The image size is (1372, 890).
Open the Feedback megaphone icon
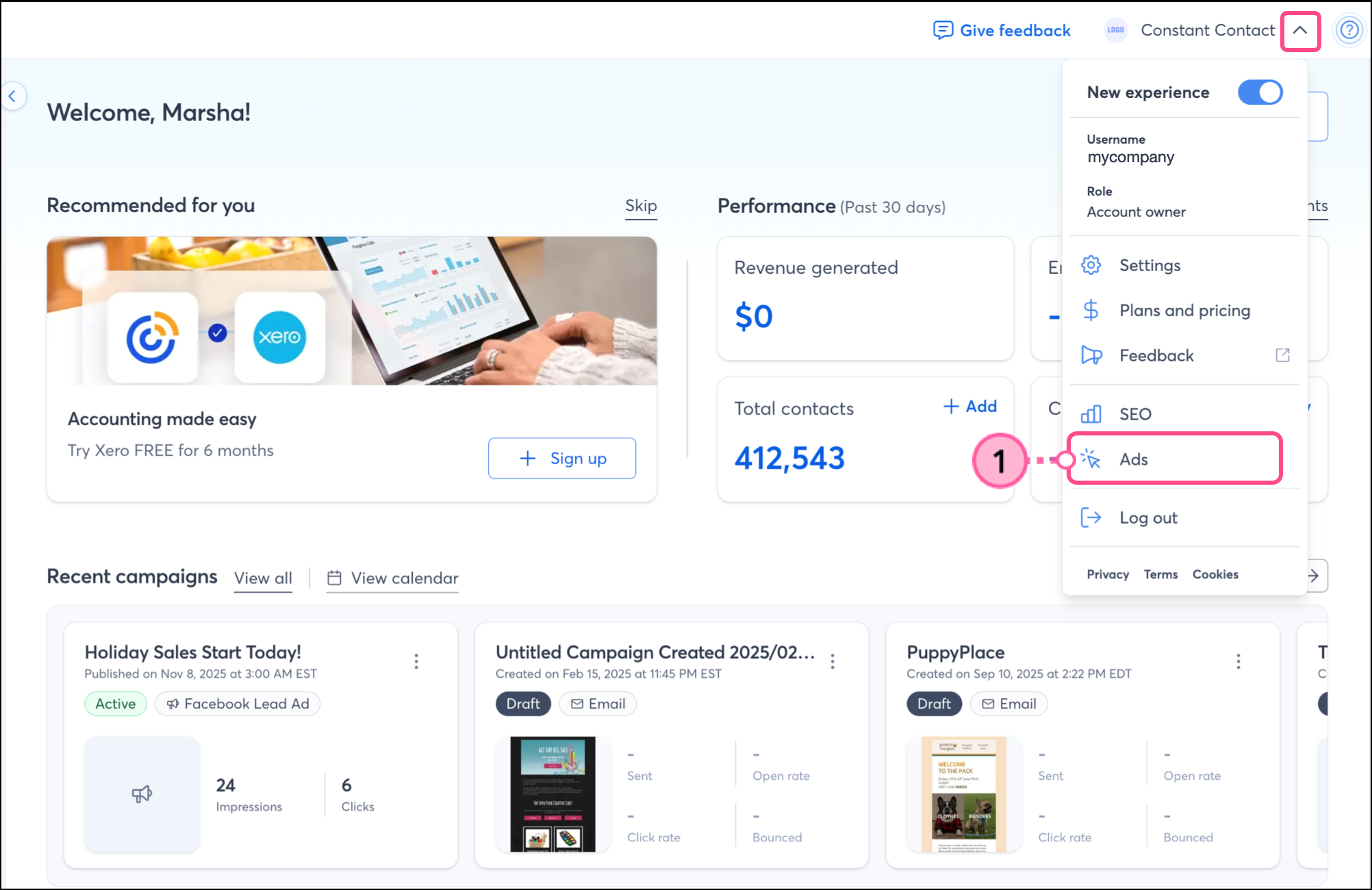tap(1091, 355)
